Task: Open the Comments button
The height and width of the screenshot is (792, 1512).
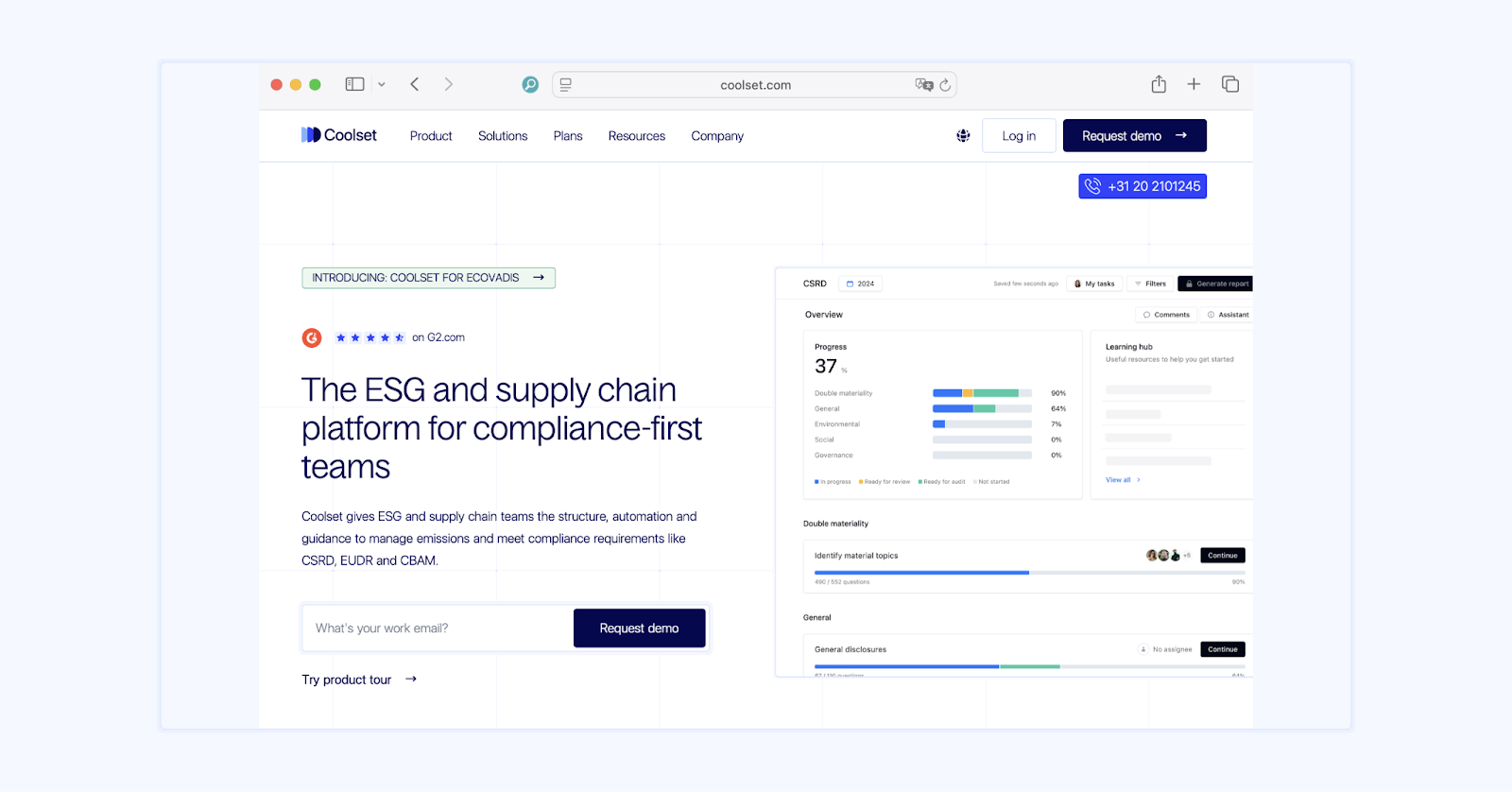Action: (1166, 315)
